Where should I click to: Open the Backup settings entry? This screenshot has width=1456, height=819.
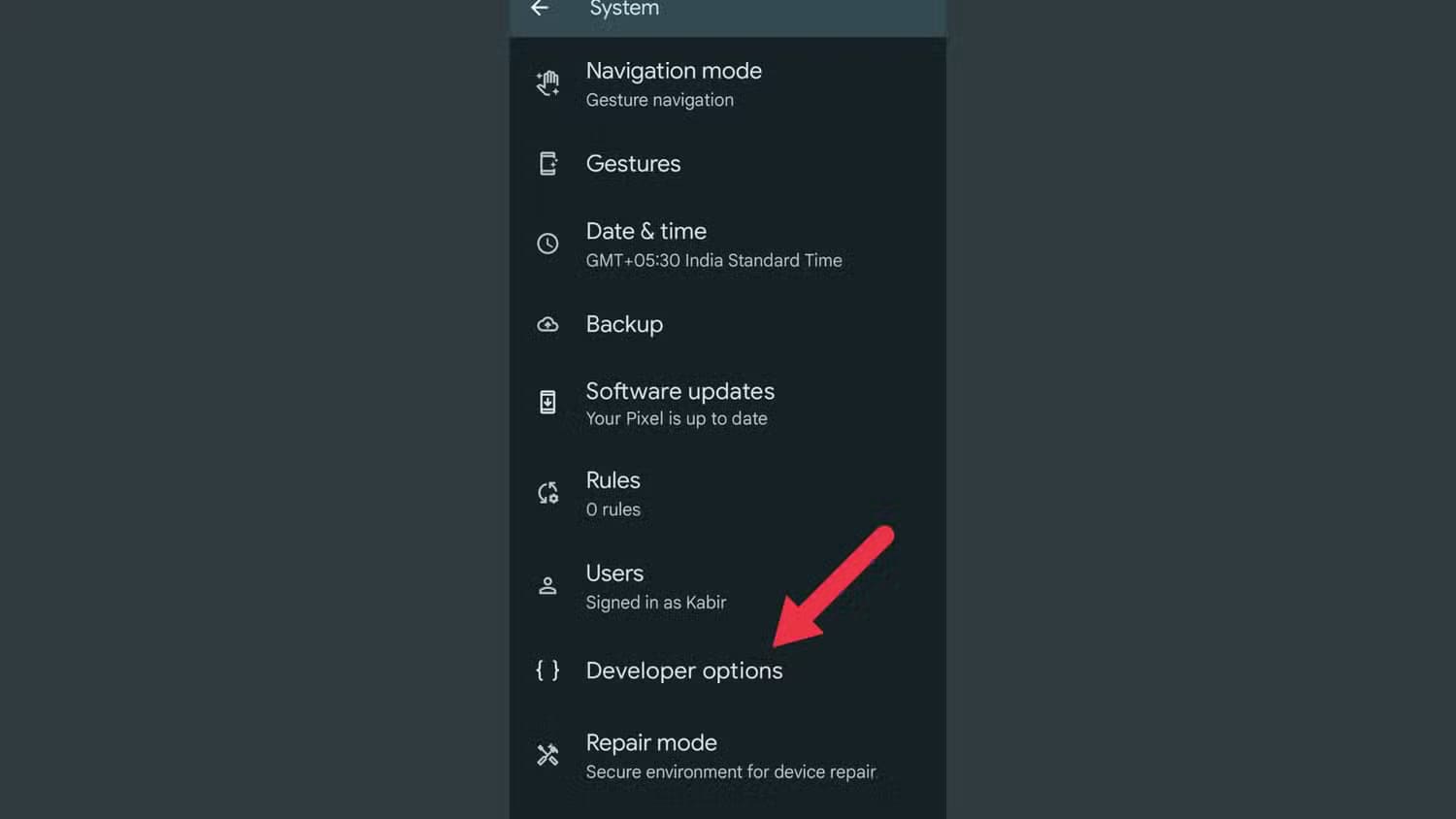728,324
